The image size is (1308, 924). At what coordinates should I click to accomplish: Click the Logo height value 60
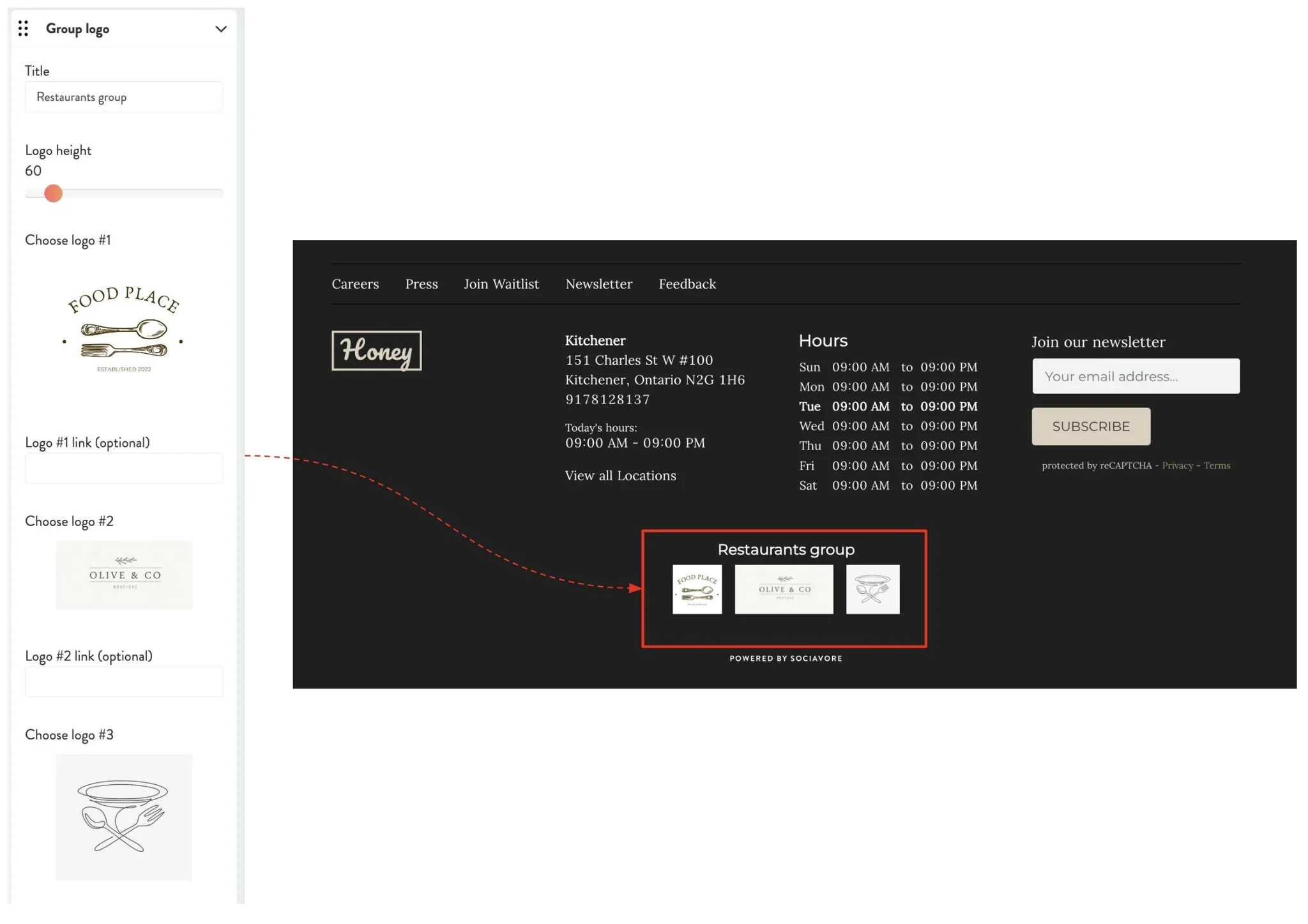click(33, 171)
